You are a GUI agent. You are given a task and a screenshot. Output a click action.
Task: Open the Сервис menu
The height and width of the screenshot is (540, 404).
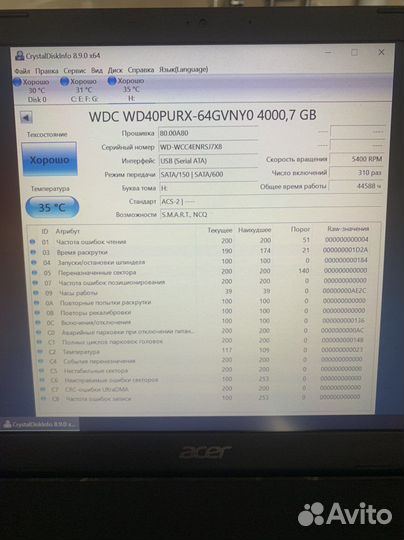click(x=74, y=71)
